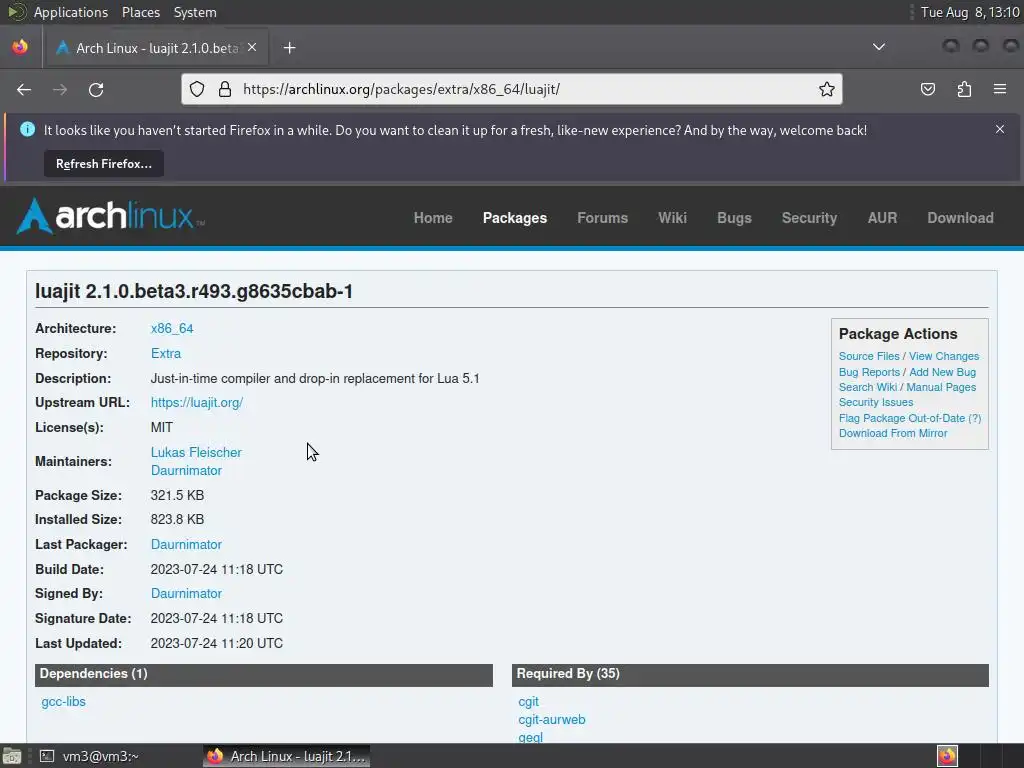The image size is (1024, 768).
Task: Open the Download nav item
Action: coord(960,218)
